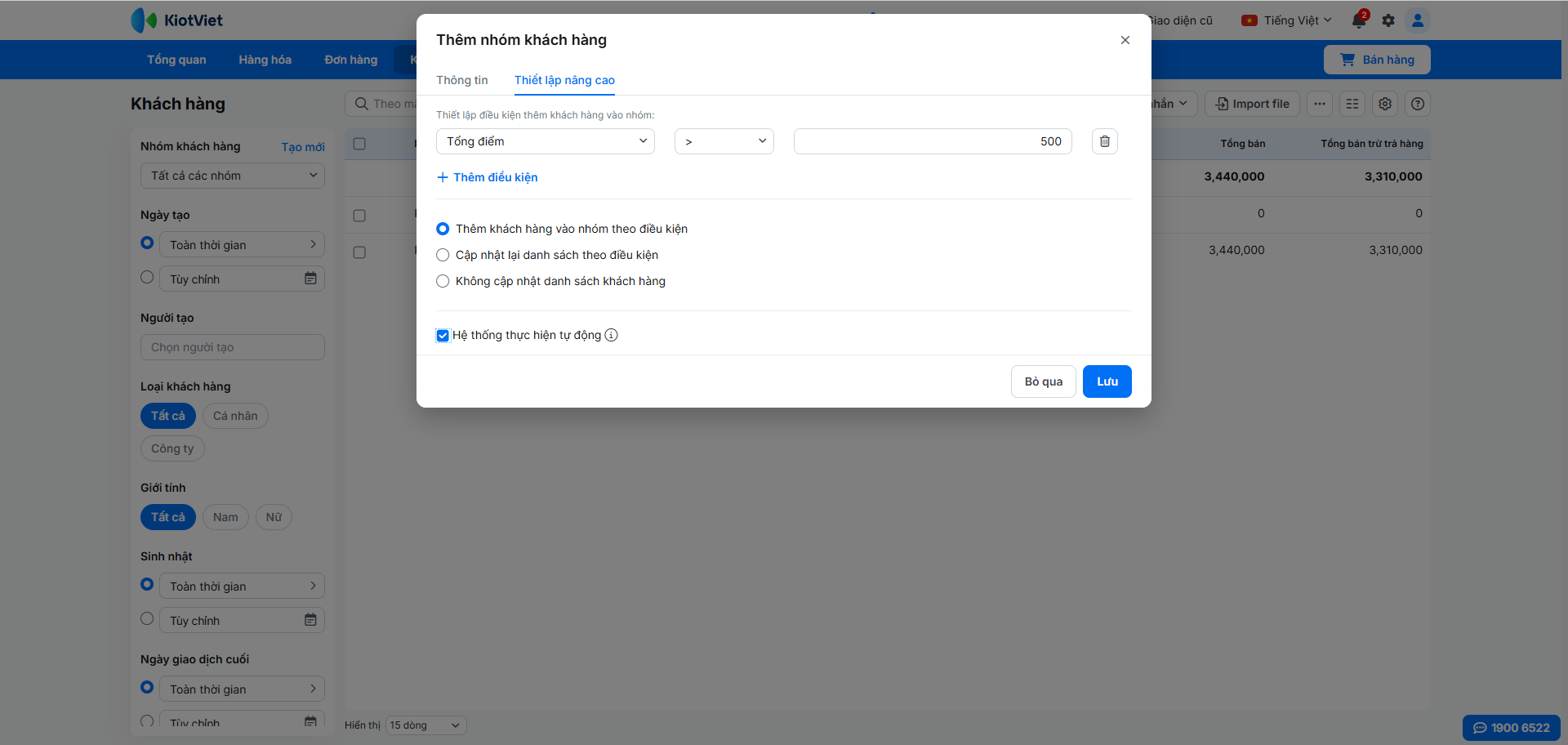Viewport: 1568px width, 745px height.
Task: Click the help question mark icon
Action: [x=1418, y=104]
